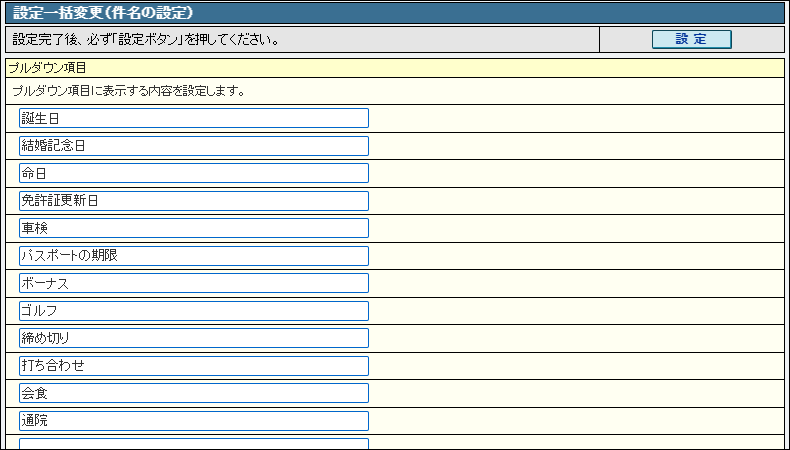Click the プルダウン項目に表示する内容 description text
The height and width of the screenshot is (450, 790).
tap(128, 91)
